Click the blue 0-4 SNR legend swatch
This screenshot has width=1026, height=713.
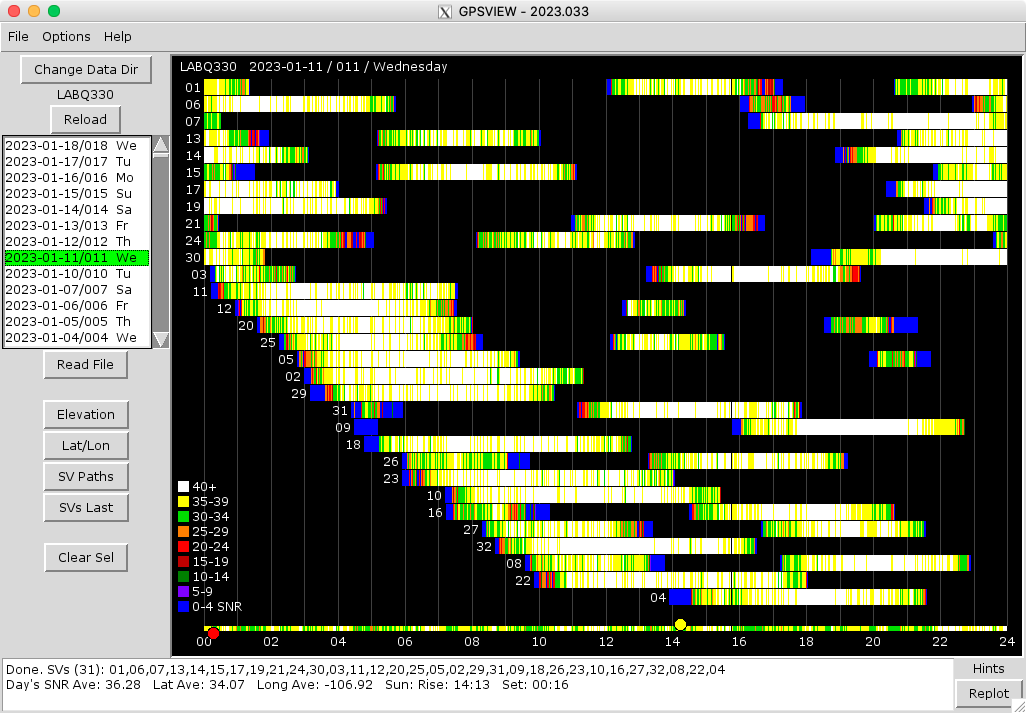click(x=183, y=606)
